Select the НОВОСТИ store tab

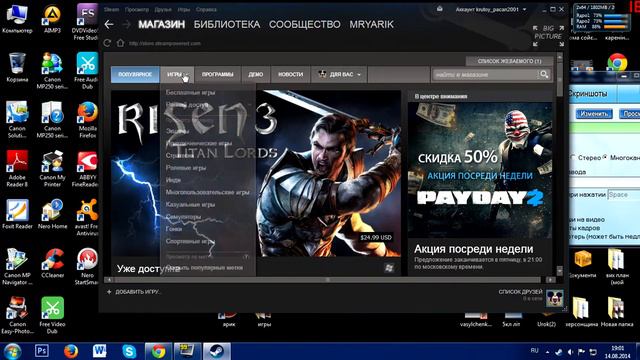(x=291, y=75)
